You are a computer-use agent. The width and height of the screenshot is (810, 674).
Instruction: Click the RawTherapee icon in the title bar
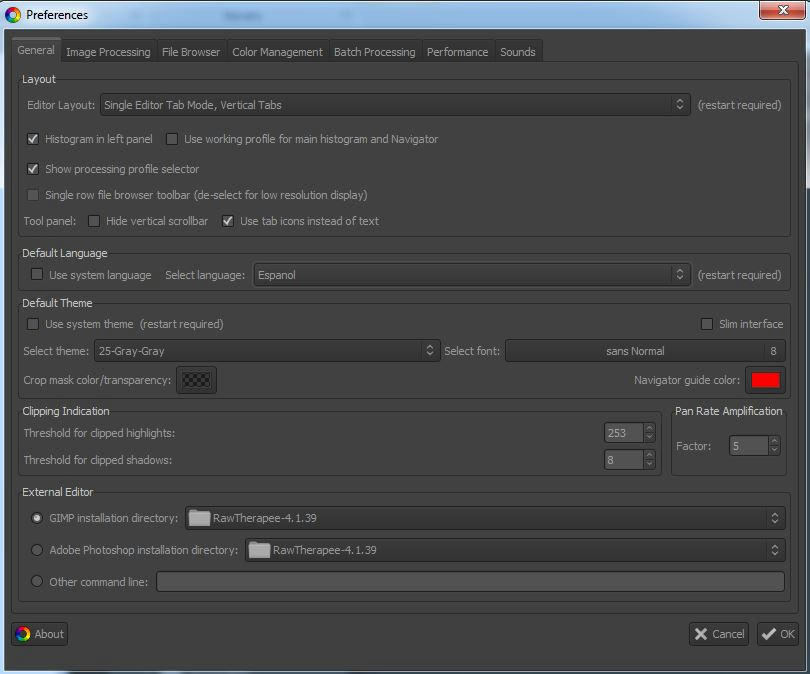point(13,14)
